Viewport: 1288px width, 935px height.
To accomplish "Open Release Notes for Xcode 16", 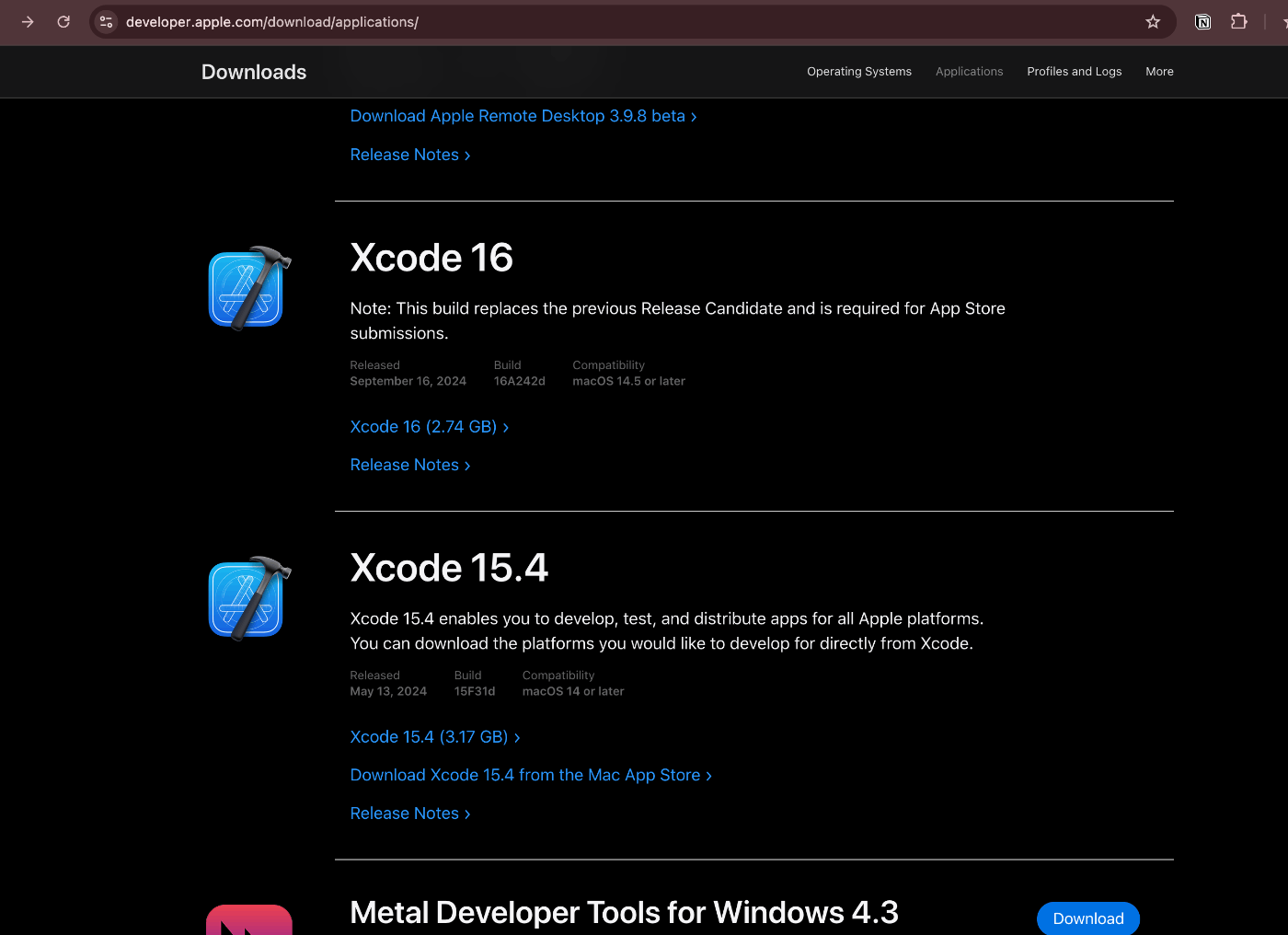I will click(x=410, y=465).
